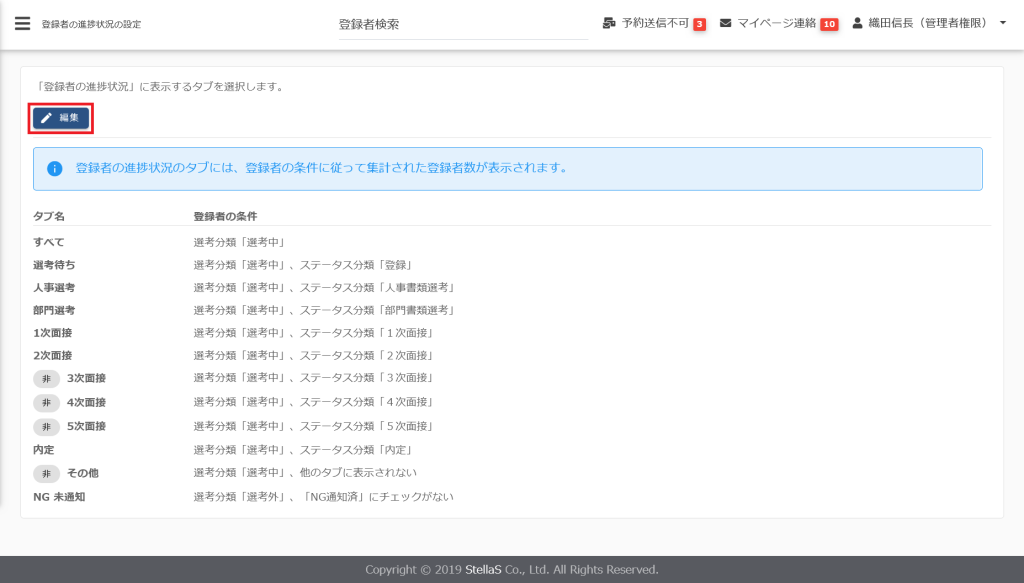
Task: Click the user profile person icon
Action: [x=858, y=23]
